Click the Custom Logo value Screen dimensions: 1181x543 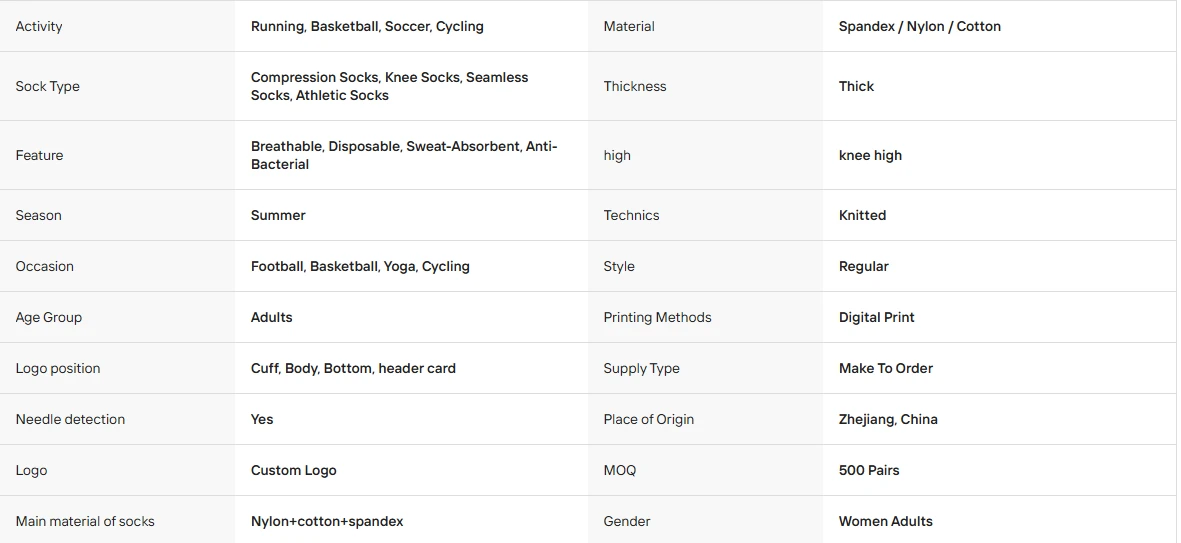[294, 471]
